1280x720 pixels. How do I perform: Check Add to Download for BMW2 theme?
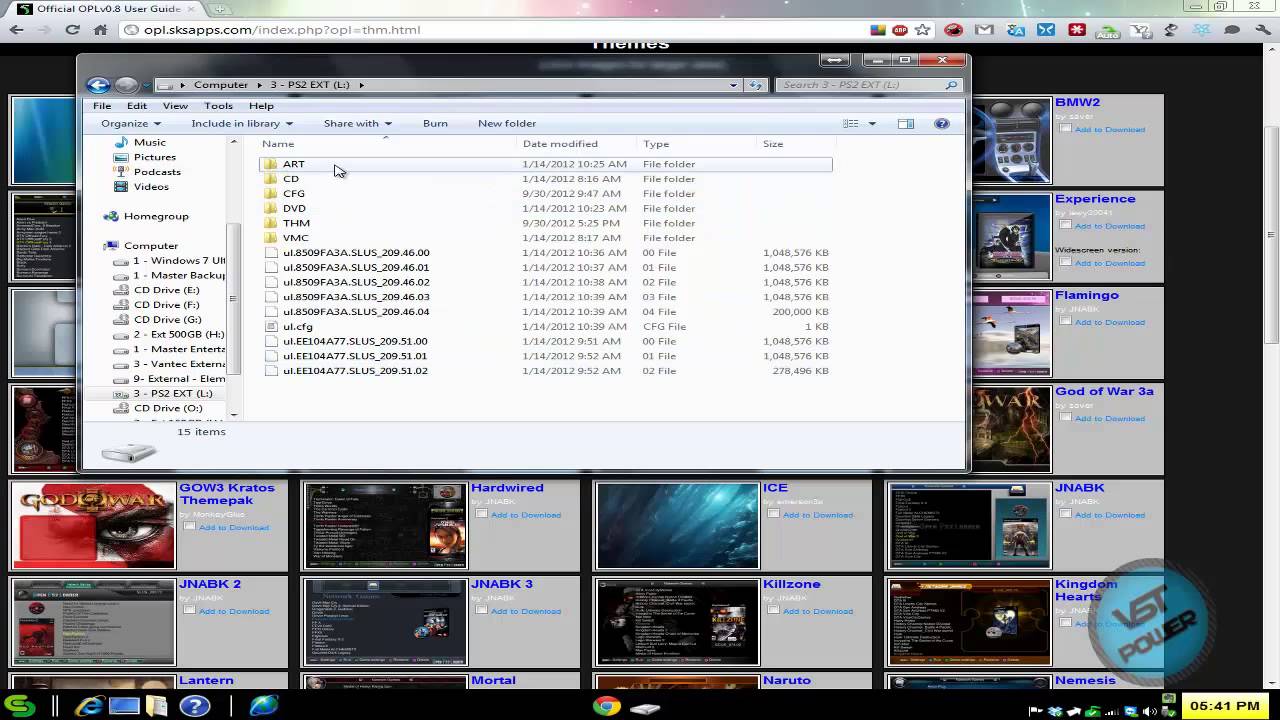[1065, 129]
